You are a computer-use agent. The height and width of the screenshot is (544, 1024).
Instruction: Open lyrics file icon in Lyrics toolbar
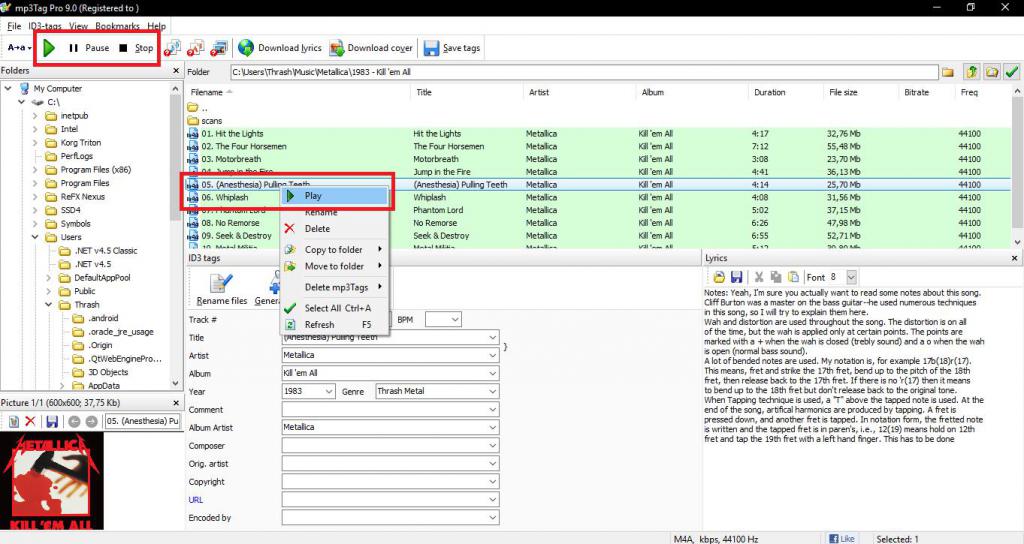click(x=719, y=277)
